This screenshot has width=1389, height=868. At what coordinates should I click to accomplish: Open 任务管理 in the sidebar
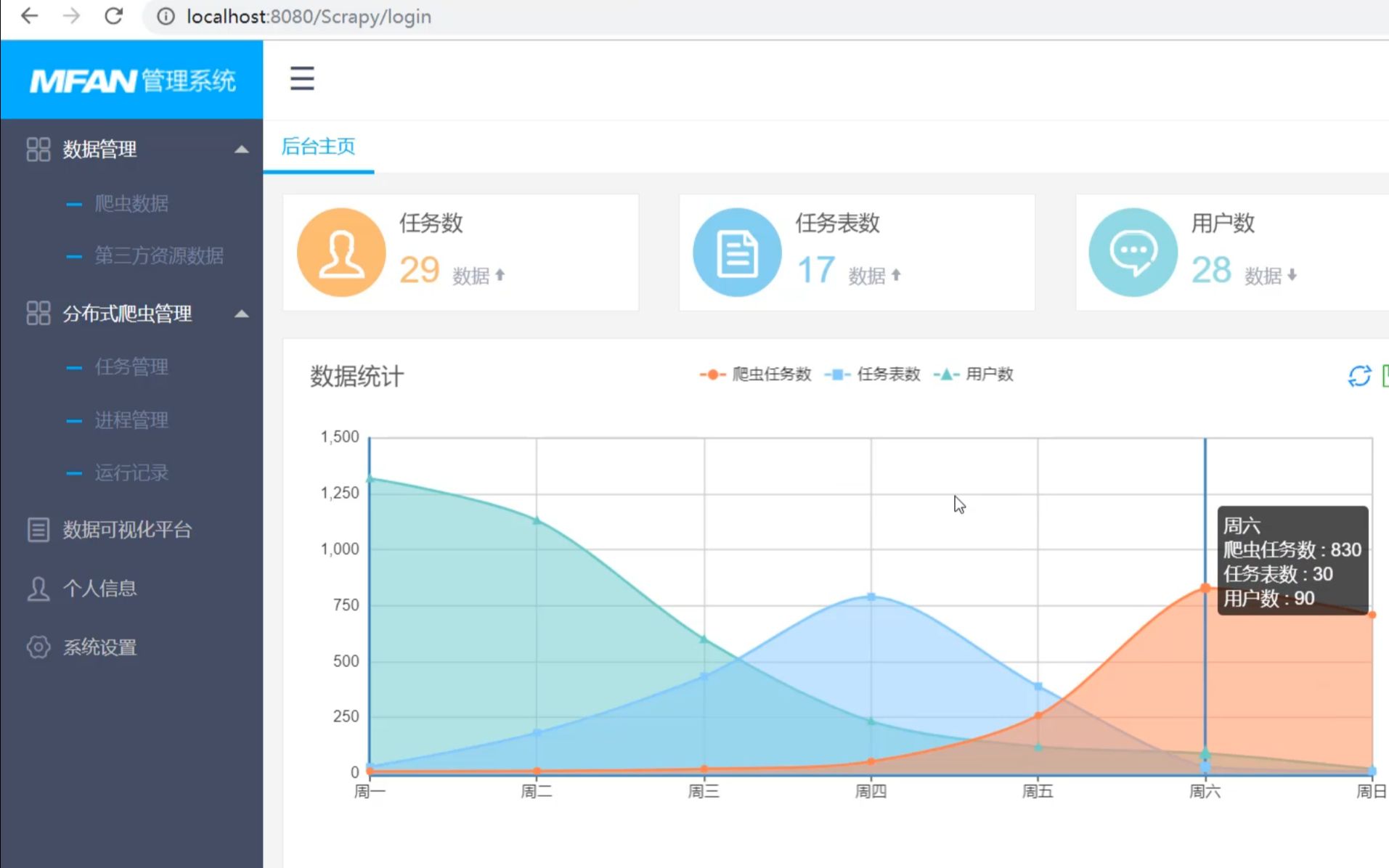tap(131, 367)
